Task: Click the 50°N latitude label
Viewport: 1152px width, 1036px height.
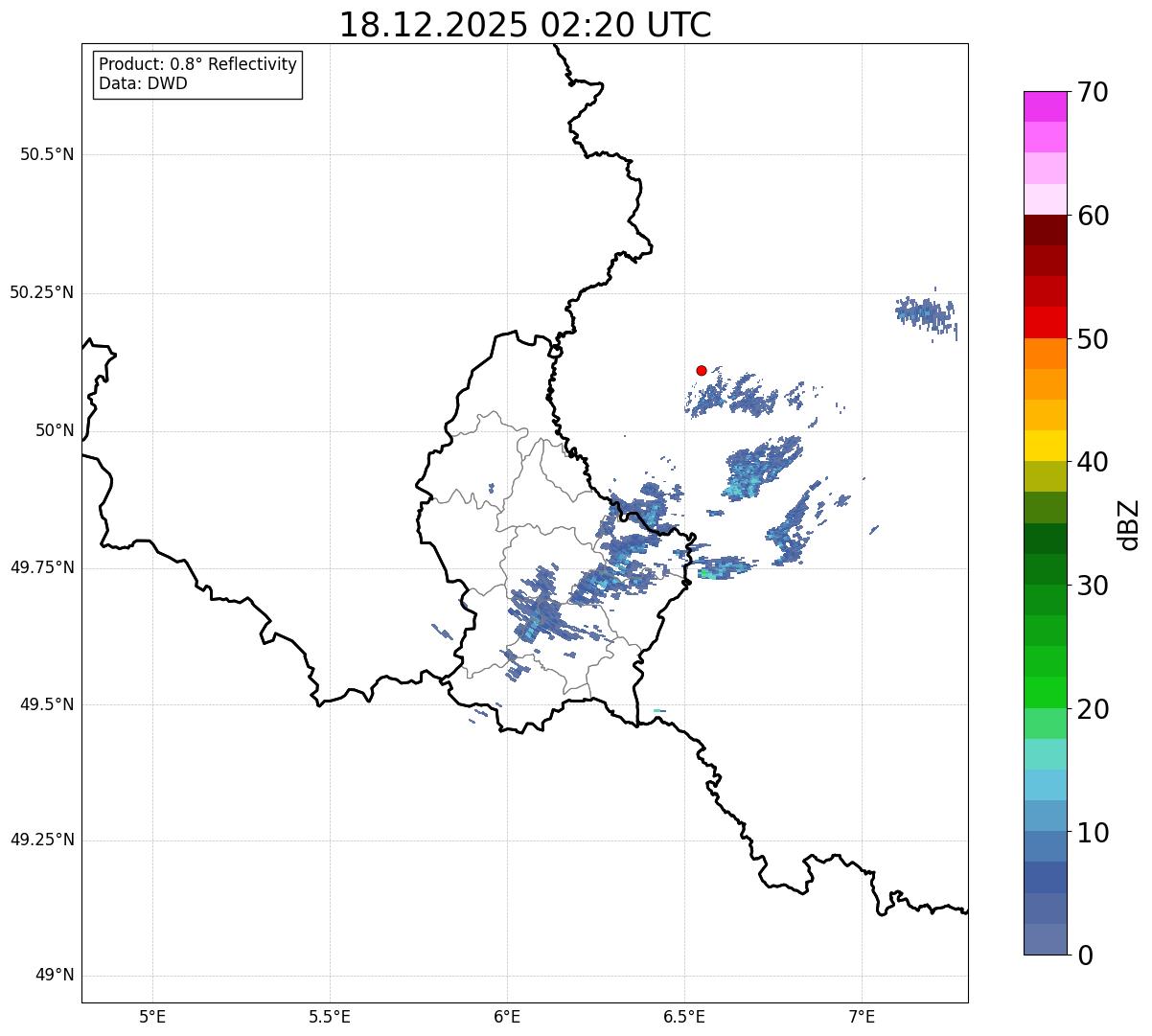Action: point(55,430)
